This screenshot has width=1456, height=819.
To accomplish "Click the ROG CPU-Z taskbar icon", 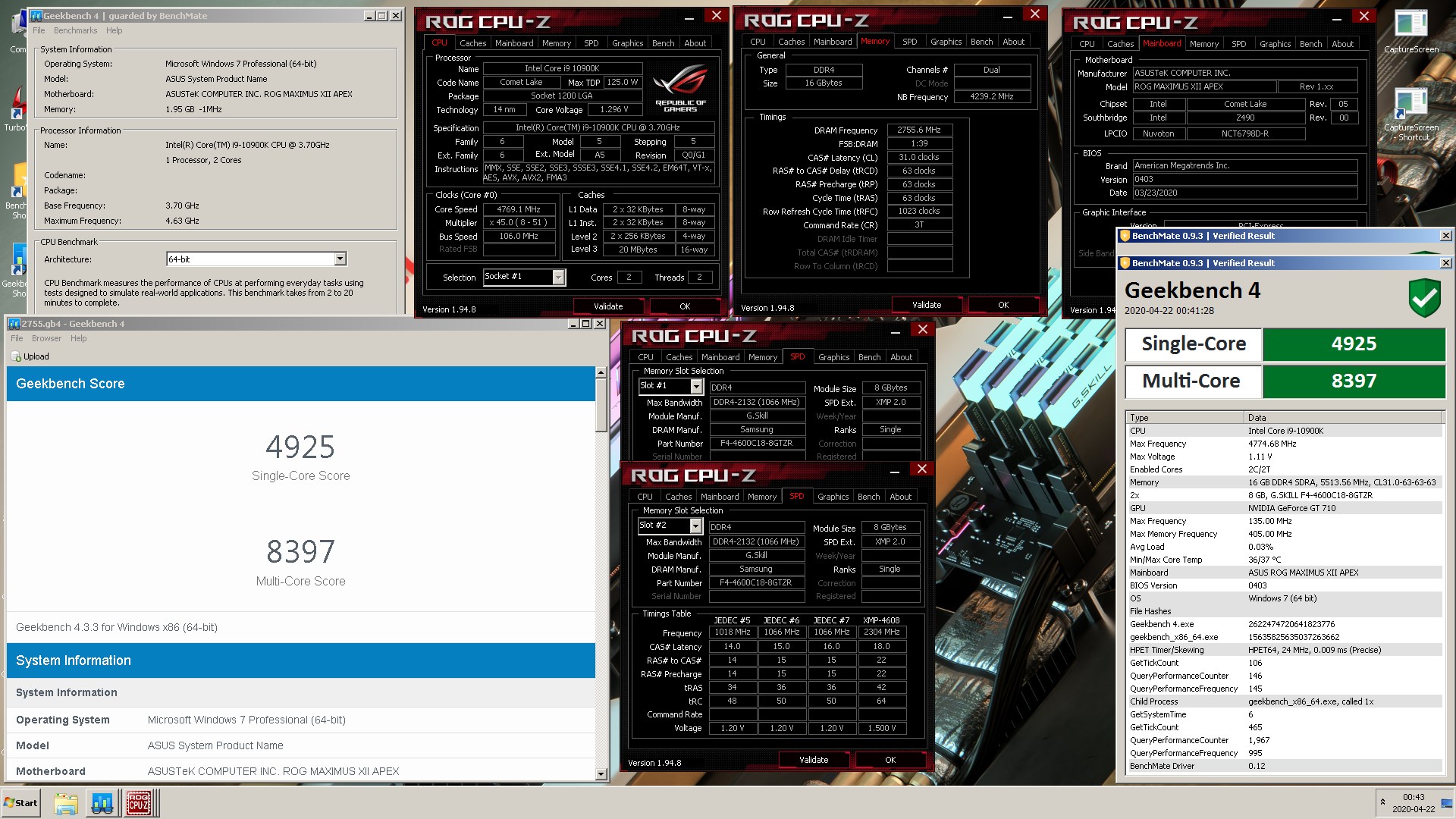I will tap(138, 802).
